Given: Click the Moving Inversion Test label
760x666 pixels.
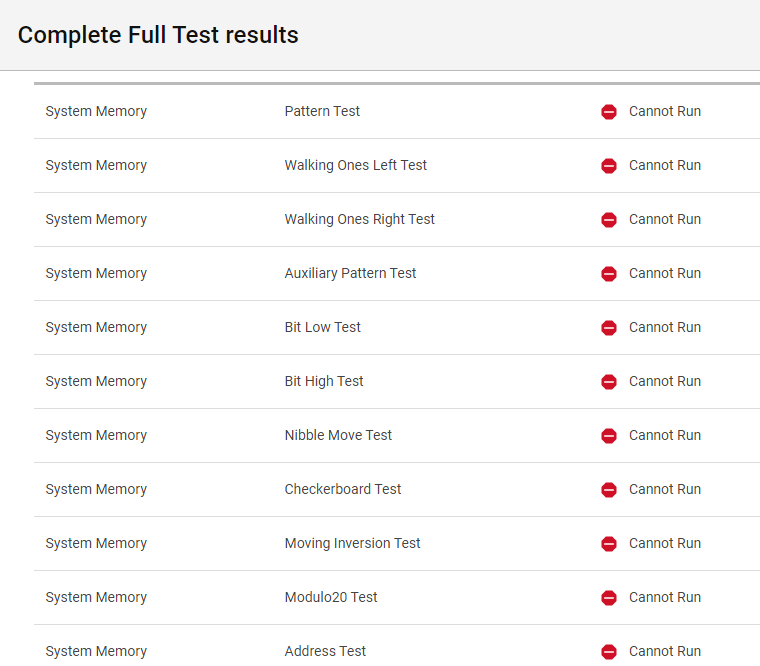Looking at the screenshot, I should click(x=352, y=543).
